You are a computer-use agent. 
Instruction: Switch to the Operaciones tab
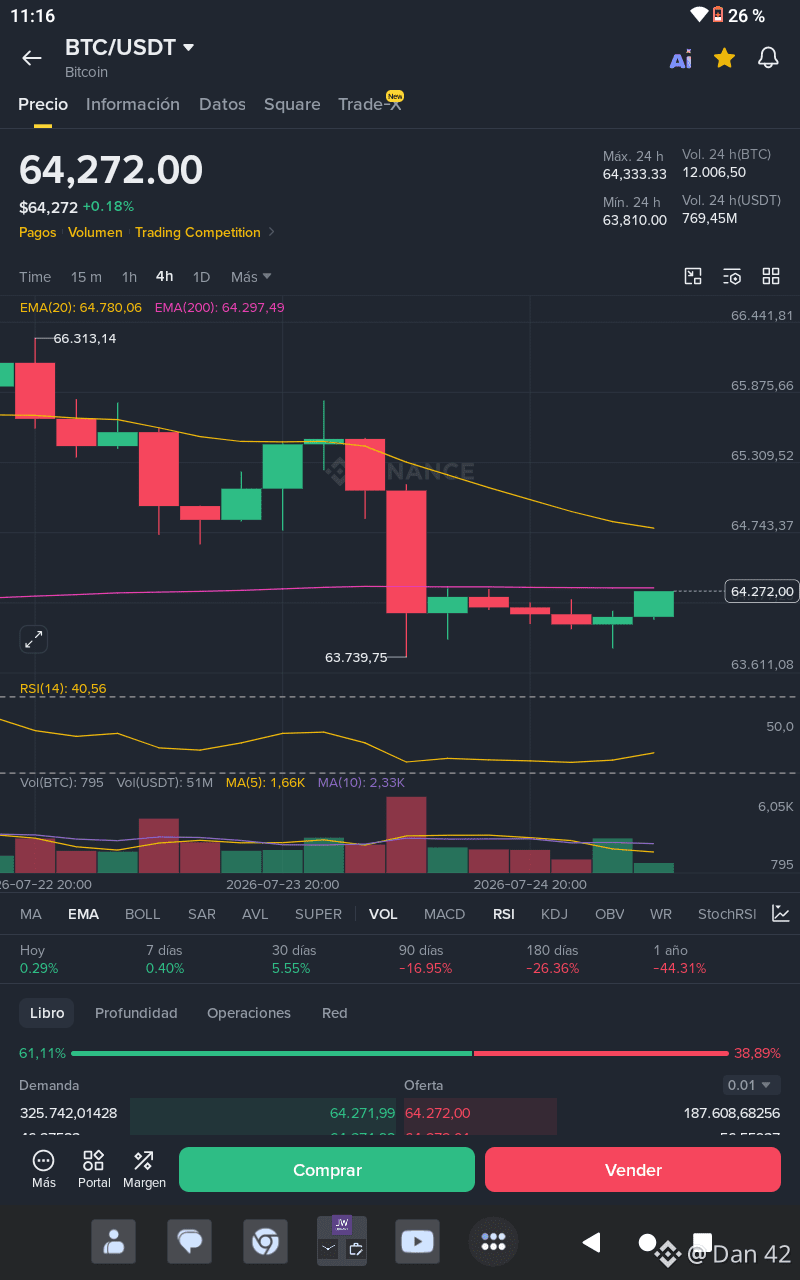[249, 1013]
